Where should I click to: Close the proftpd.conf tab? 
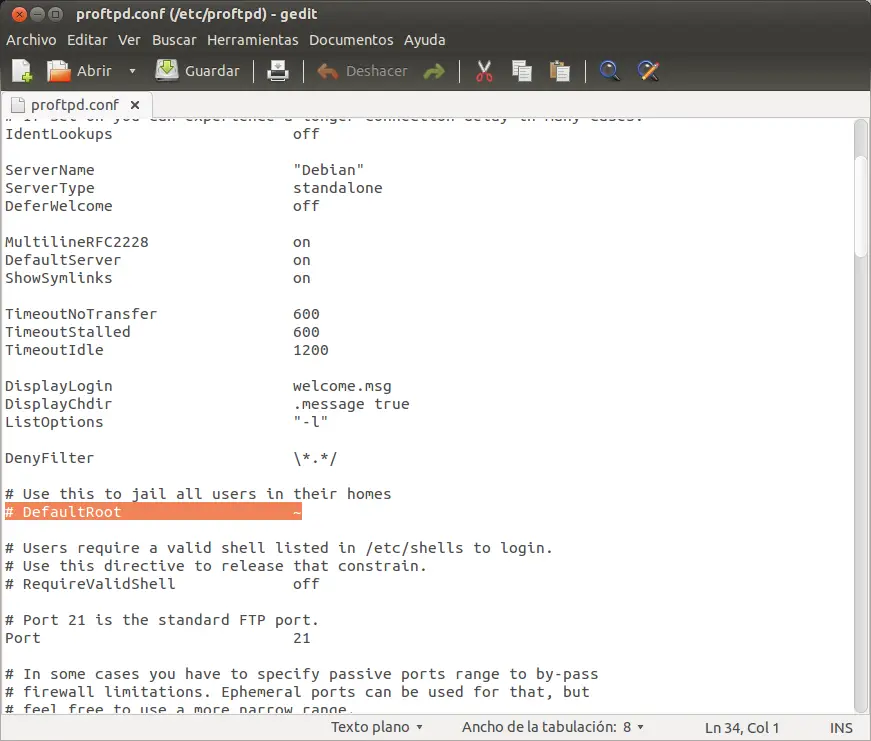point(134,105)
